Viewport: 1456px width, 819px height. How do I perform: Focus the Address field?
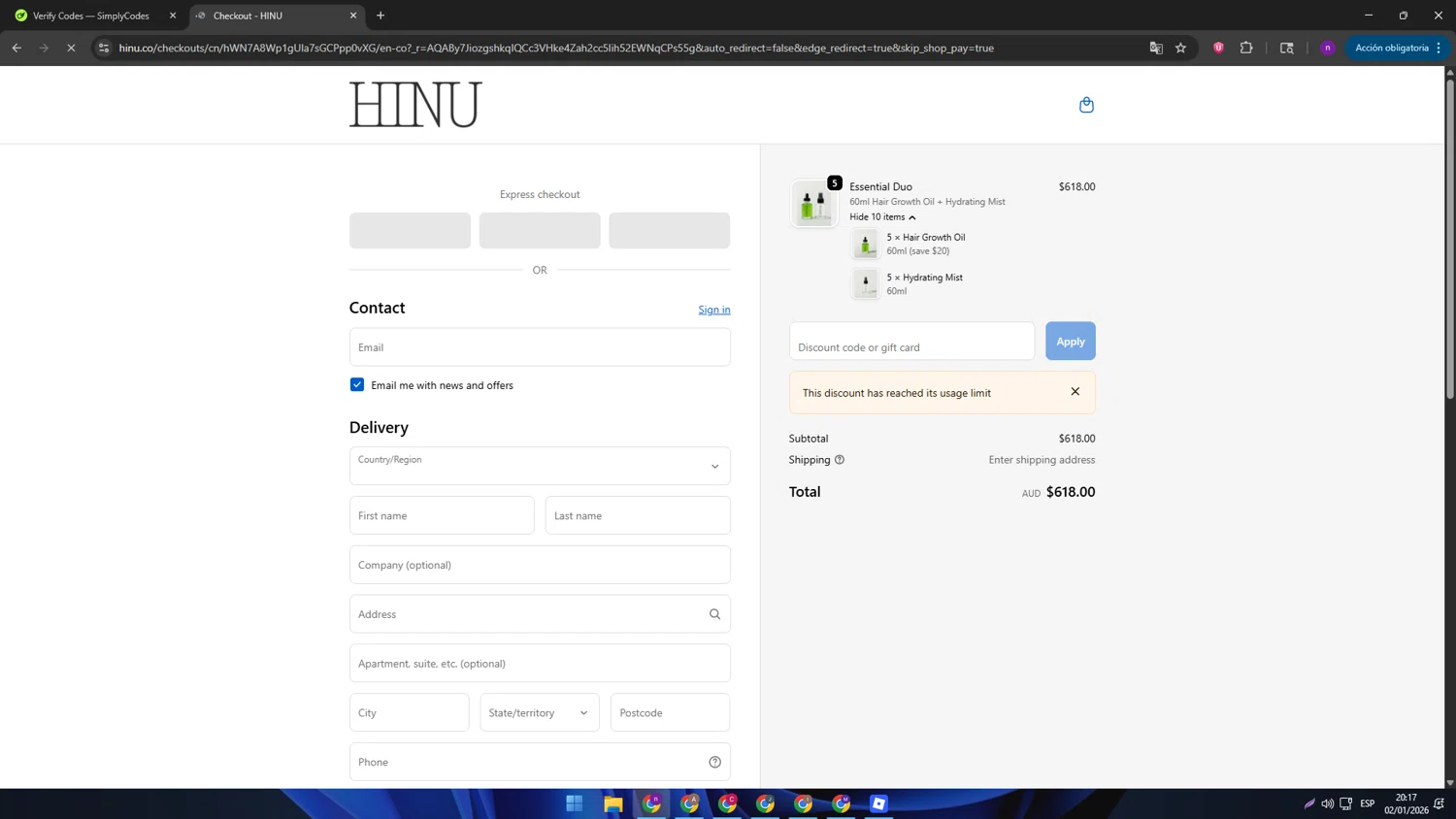[x=540, y=614]
